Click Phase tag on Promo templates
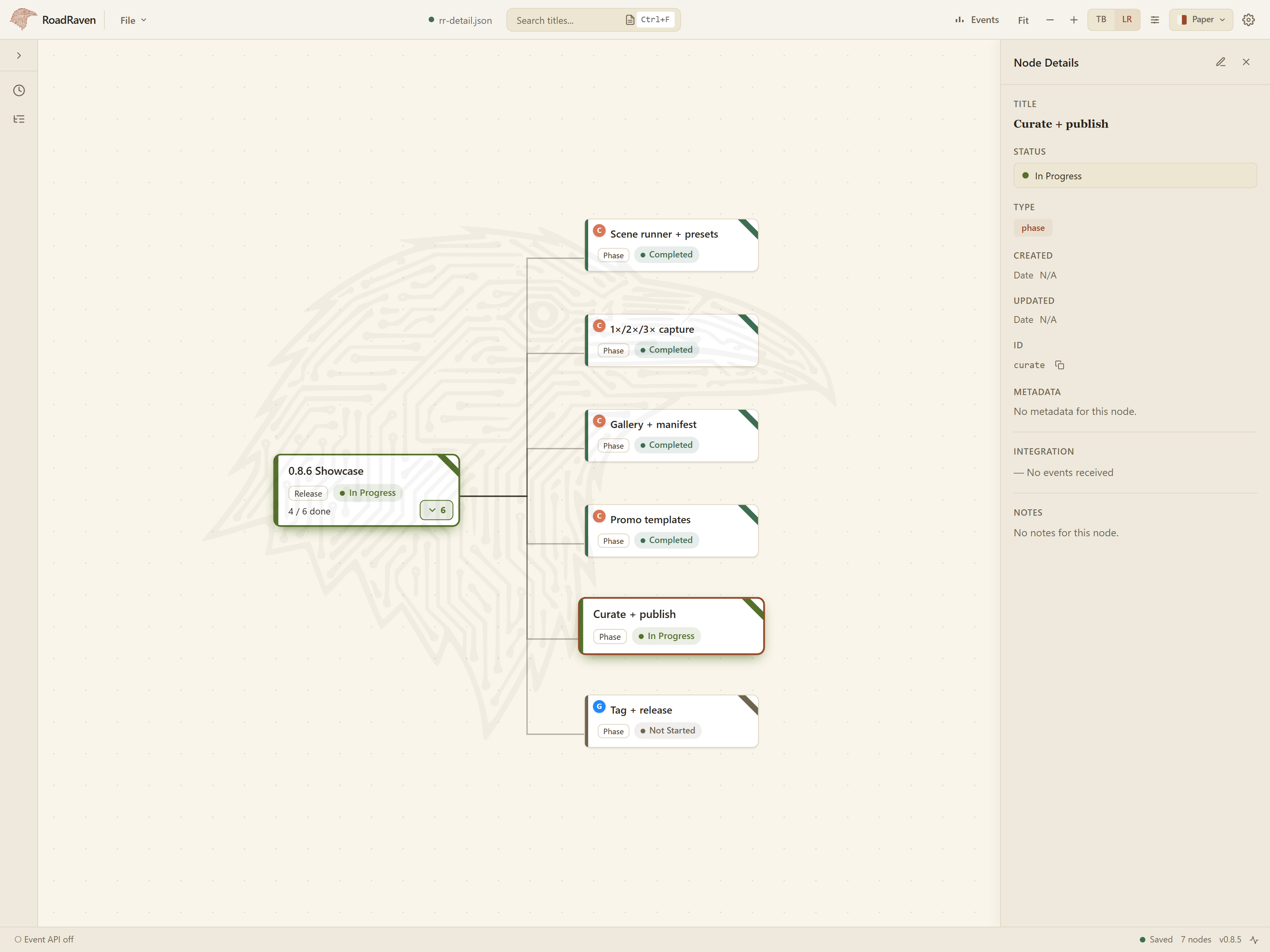This screenshot has width=1270, height=952. [x=613, y=541]
